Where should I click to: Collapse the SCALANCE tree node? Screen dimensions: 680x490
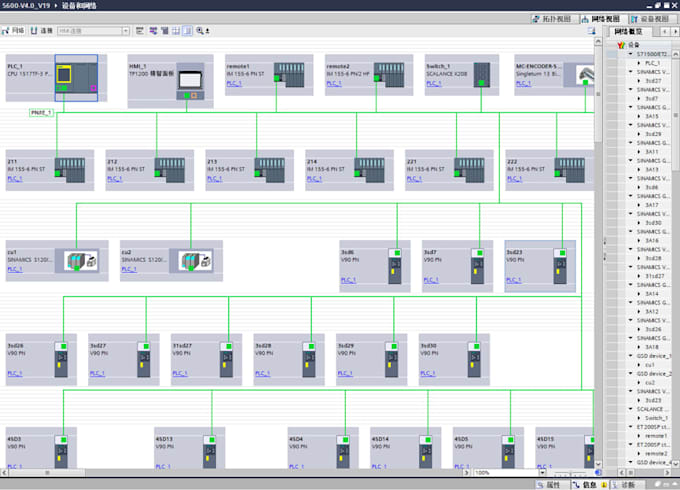click(631, 409)
